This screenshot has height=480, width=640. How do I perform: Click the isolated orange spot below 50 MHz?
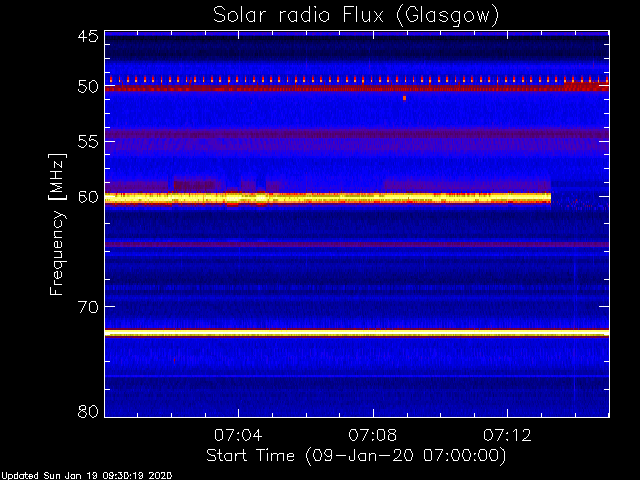(x=404, y=98)
